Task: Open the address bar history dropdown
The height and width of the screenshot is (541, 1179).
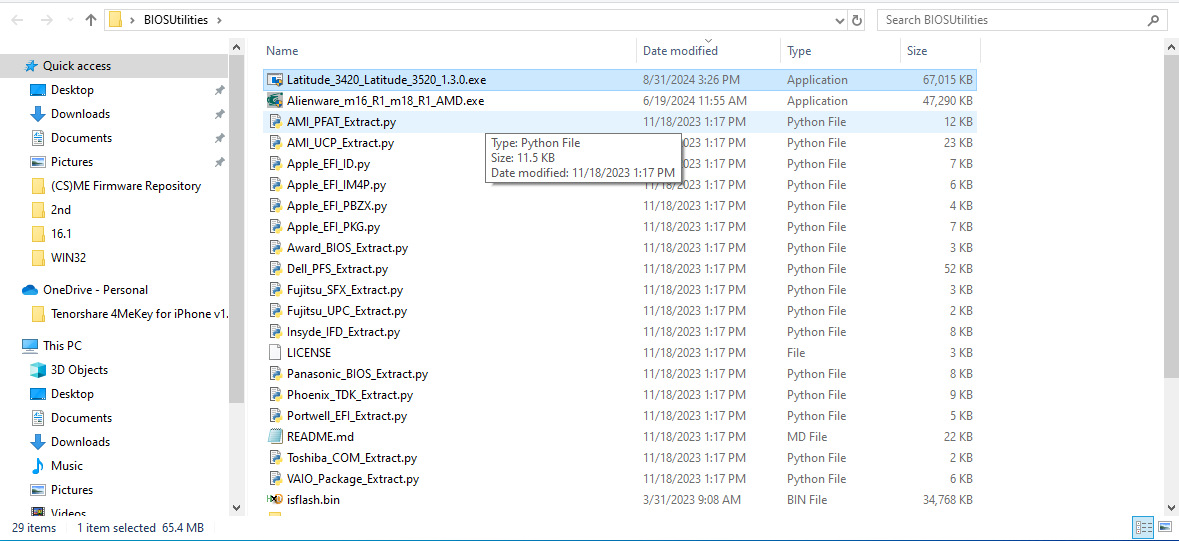Action: (838, 20)
